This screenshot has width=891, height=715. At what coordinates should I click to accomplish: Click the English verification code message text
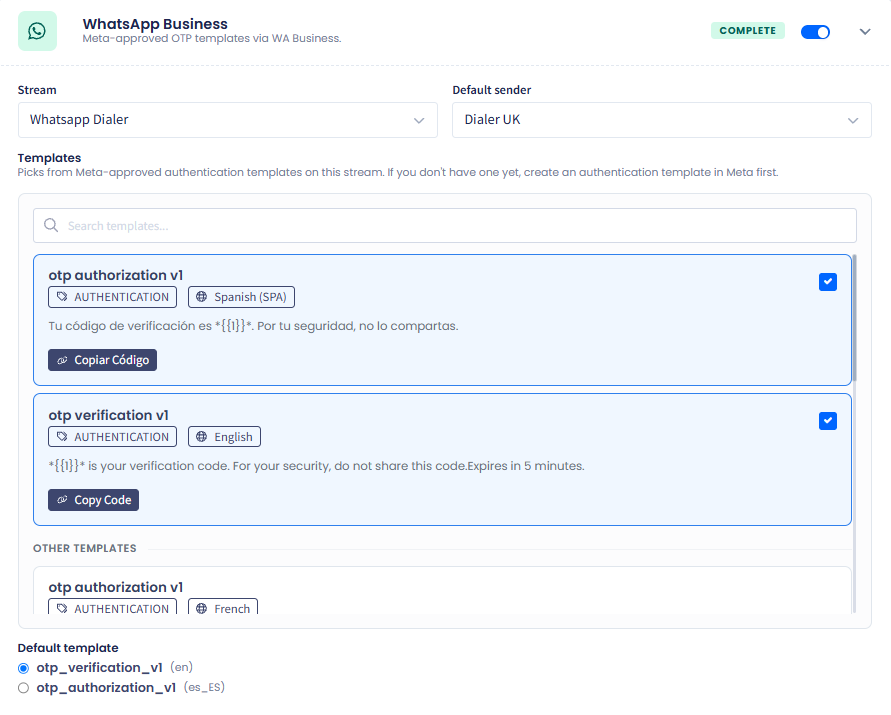pyautogui.click(x=317, y=465)
